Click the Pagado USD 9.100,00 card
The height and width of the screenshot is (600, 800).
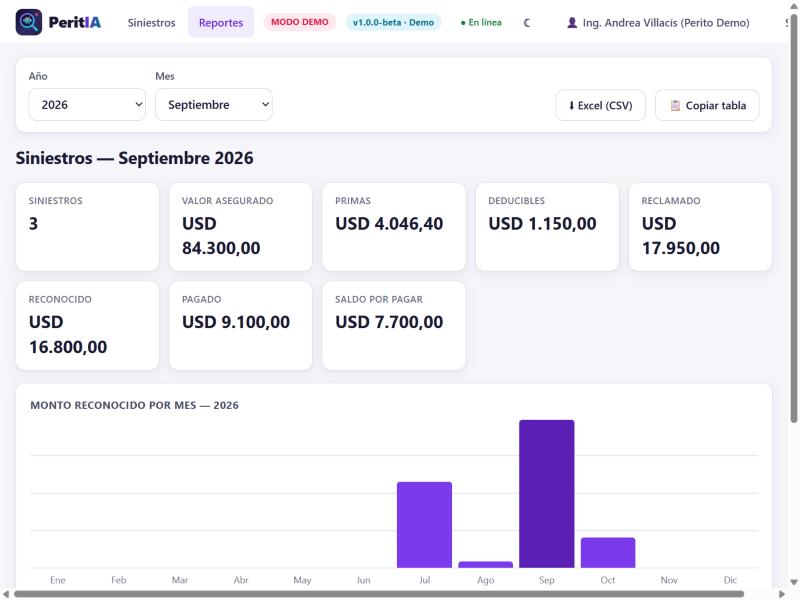(x=240, y=326)
